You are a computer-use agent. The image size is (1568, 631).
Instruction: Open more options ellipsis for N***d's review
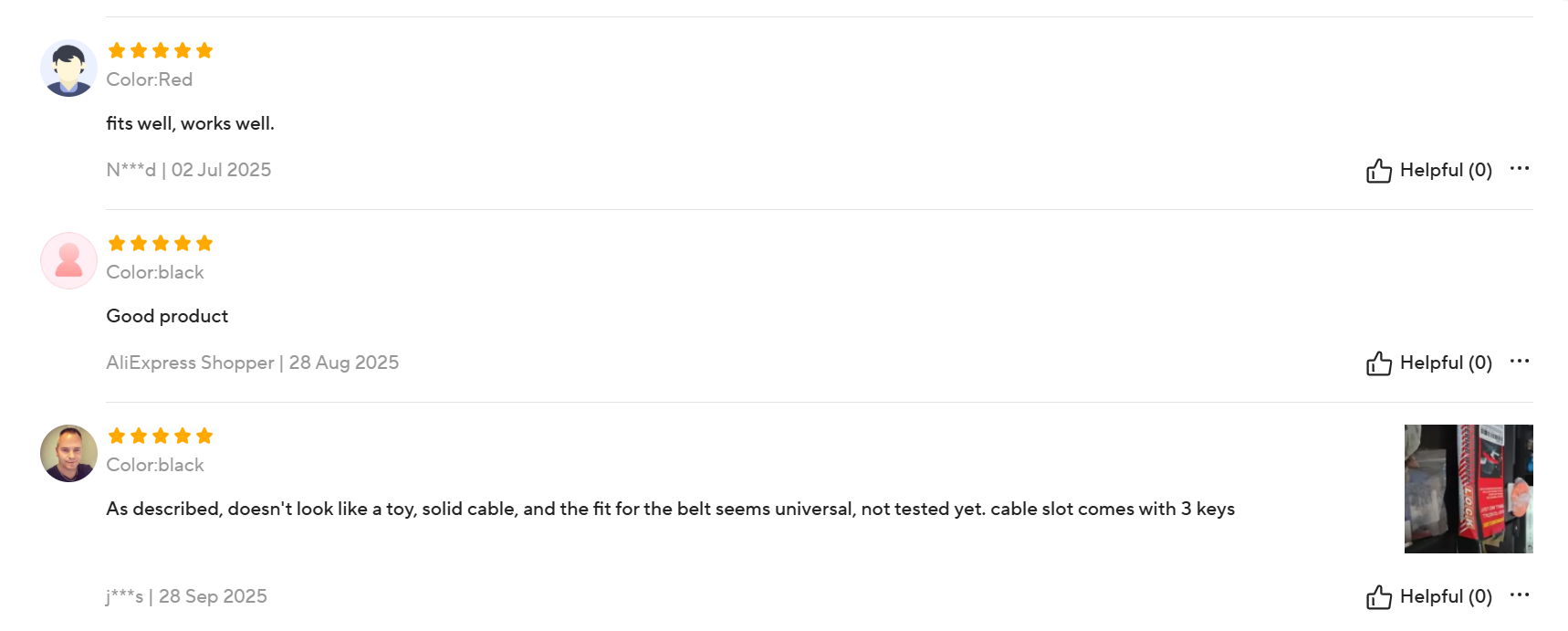pyautogui.click(x=1519, y=169)
